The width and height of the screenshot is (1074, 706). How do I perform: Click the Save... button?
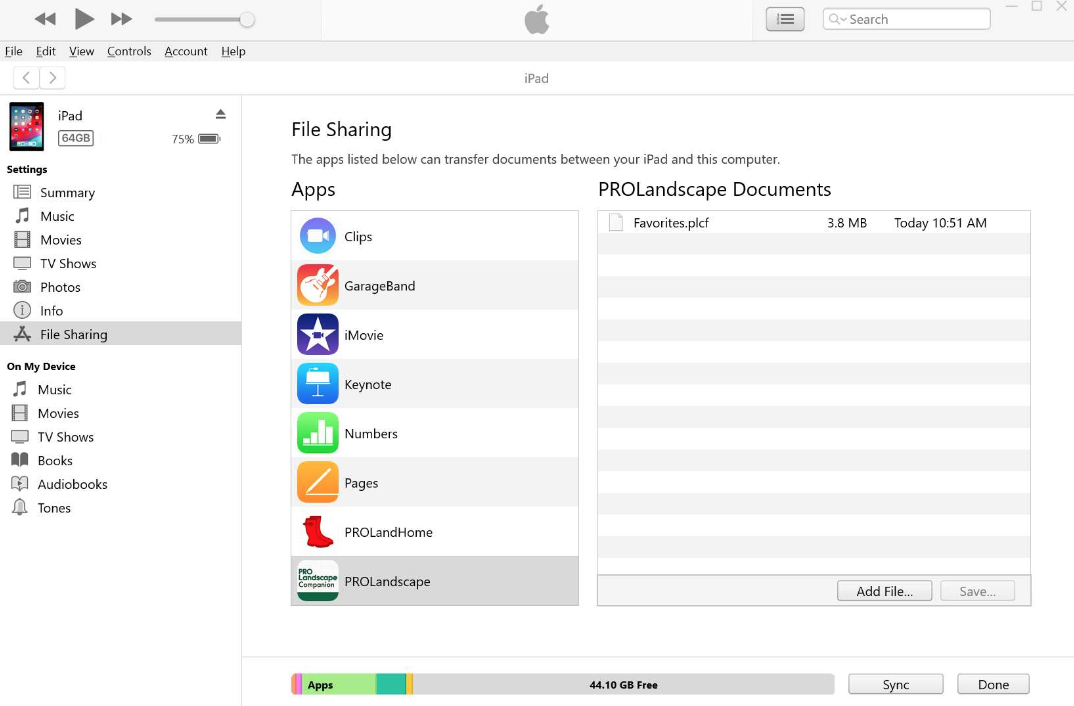tap(977, 591)
